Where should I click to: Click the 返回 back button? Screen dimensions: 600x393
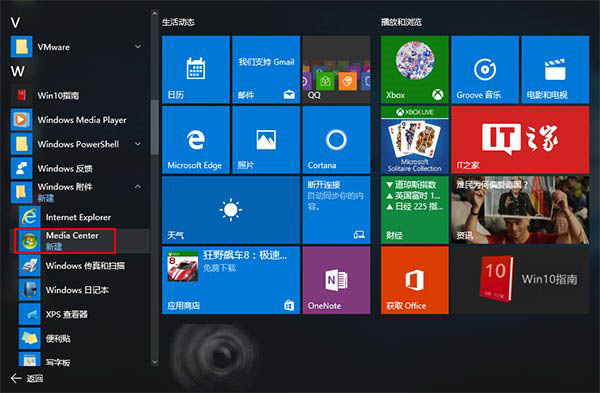pos(27,378)
